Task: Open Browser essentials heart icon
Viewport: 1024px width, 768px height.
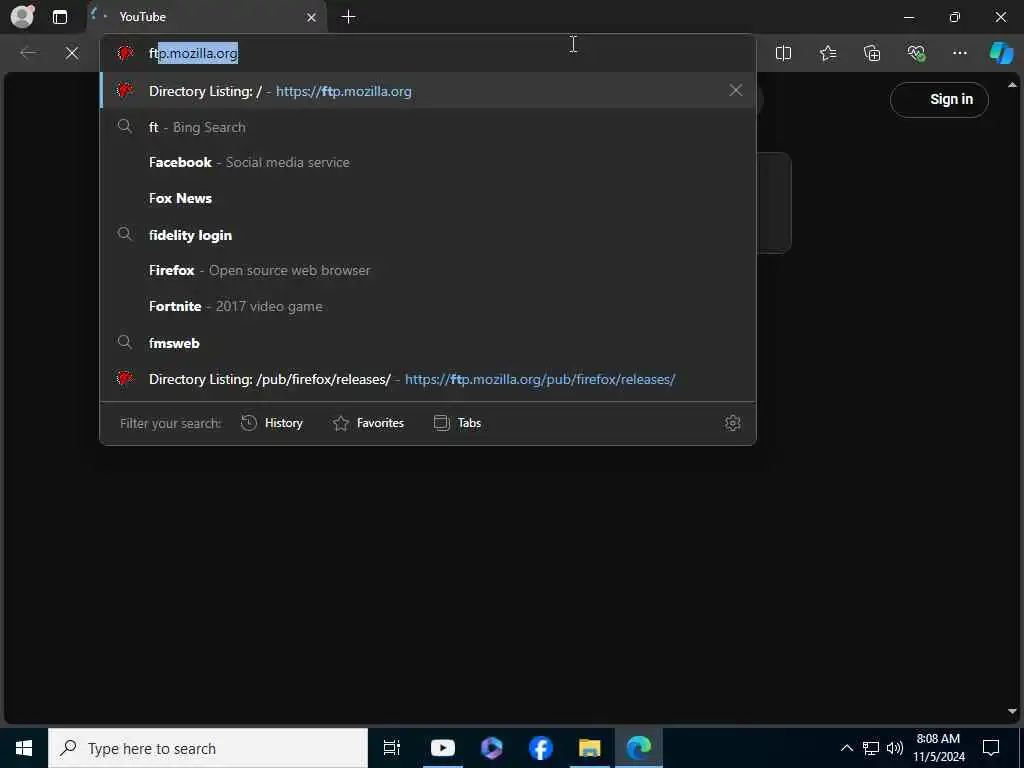Action: pyautogui.click(x=916, y=53)
